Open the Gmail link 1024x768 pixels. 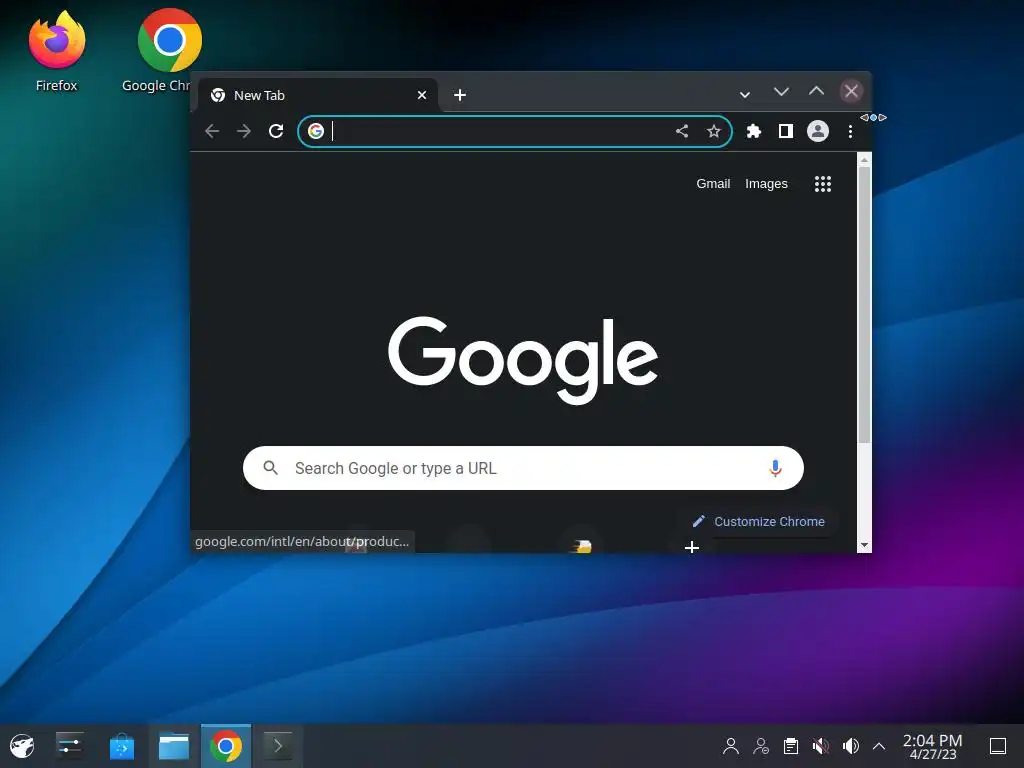(713, 184)
